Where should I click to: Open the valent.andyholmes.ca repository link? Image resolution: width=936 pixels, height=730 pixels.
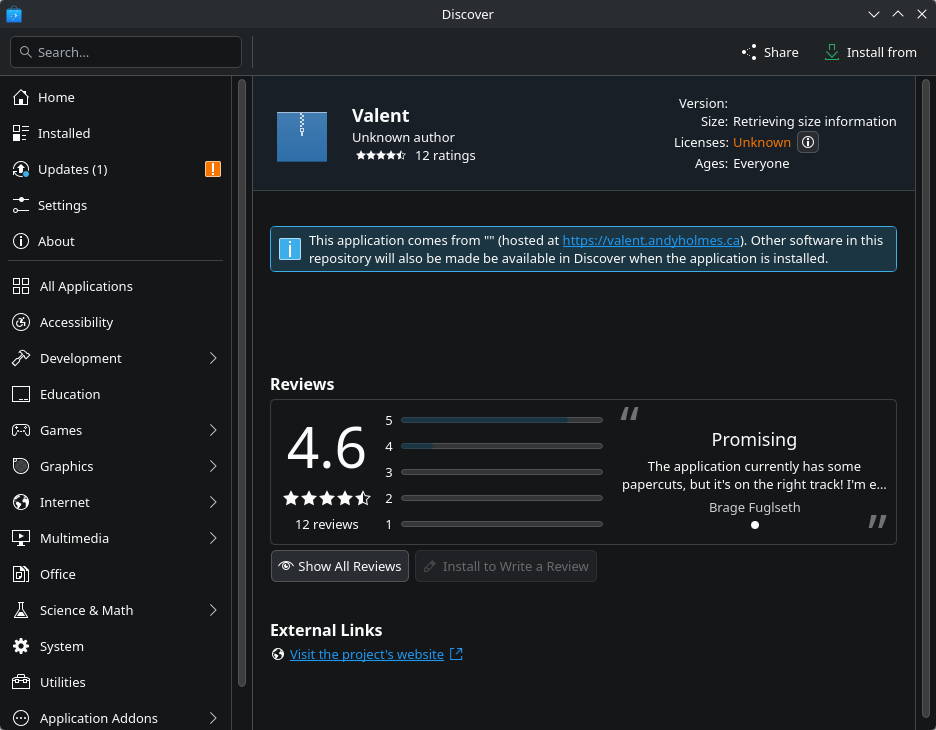click(651, 240)
